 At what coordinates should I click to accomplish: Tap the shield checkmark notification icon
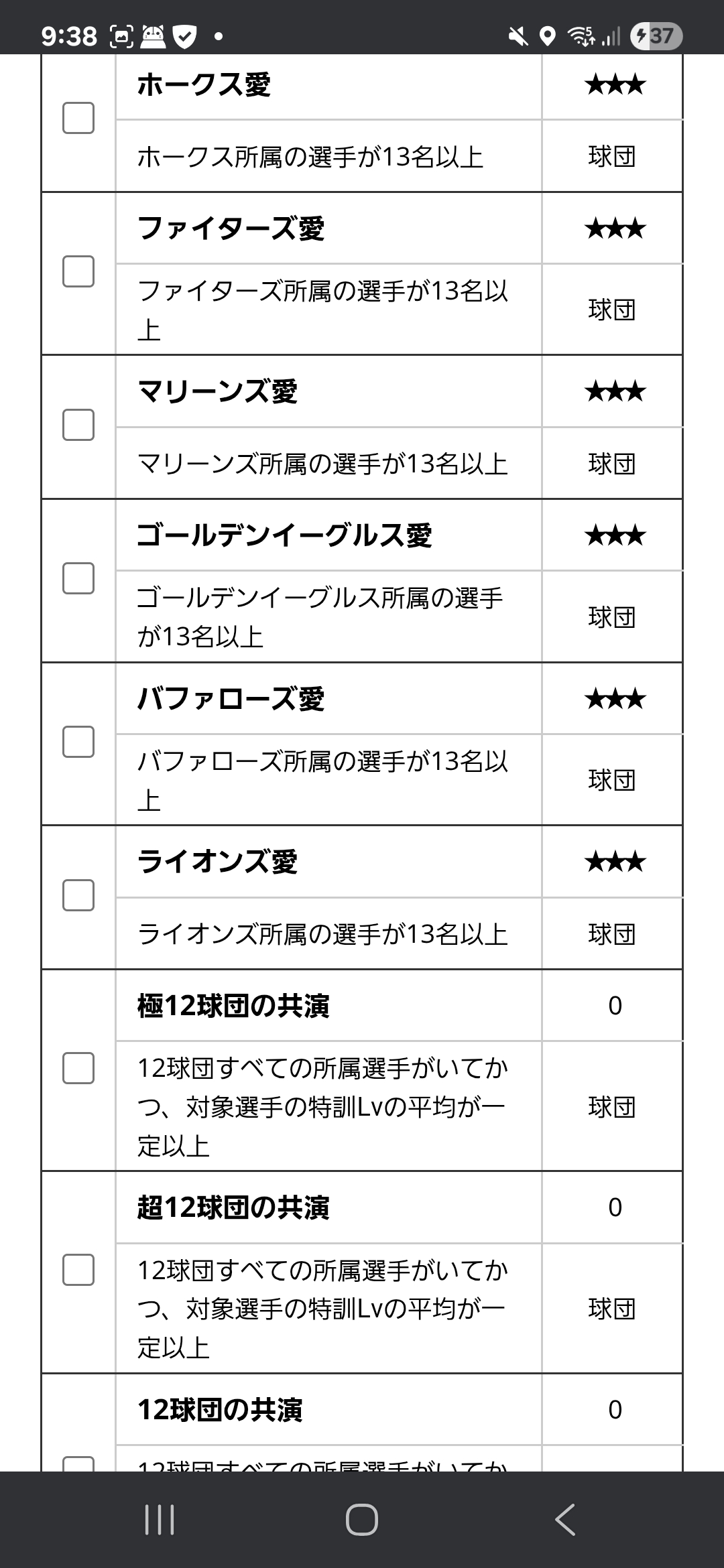click(185, 36)
